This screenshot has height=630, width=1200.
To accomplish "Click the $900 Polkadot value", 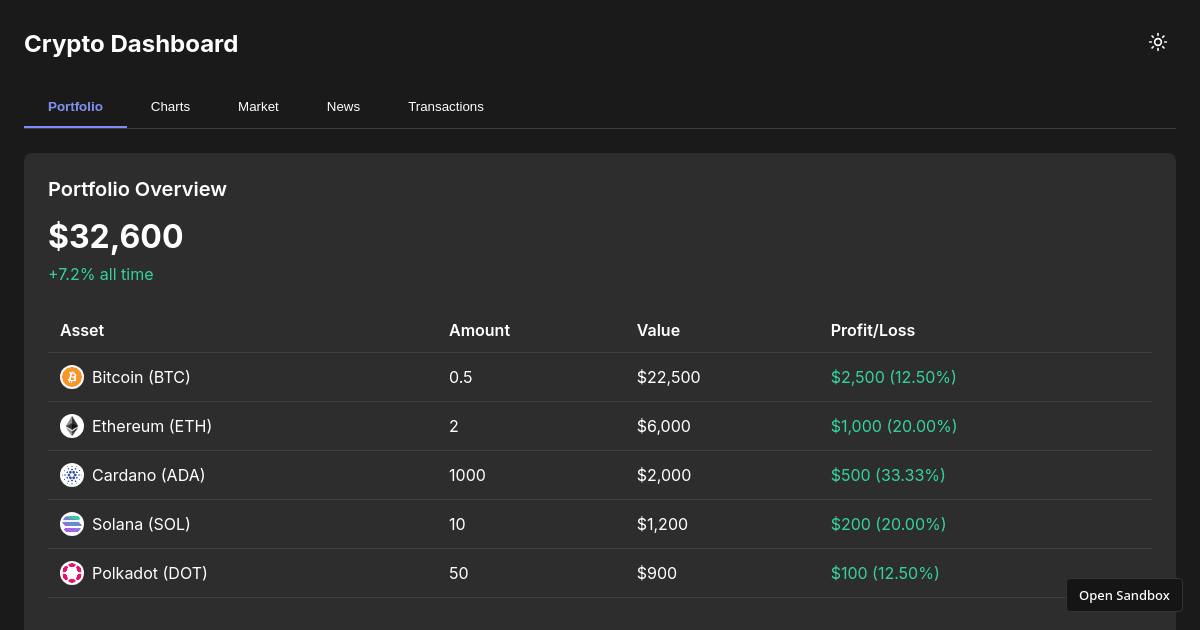I will [657, 573].
